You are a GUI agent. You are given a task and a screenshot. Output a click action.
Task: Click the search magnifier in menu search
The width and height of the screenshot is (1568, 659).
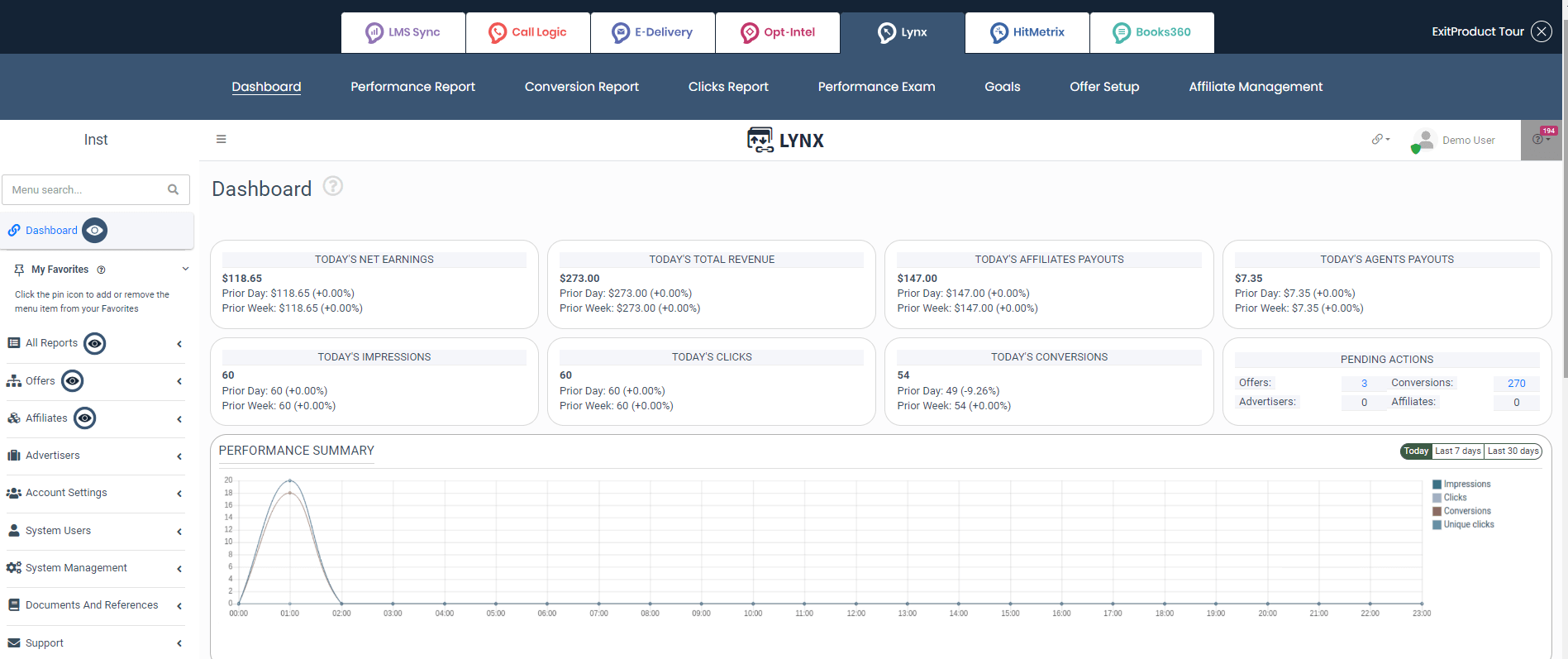(x=173, y=190)
